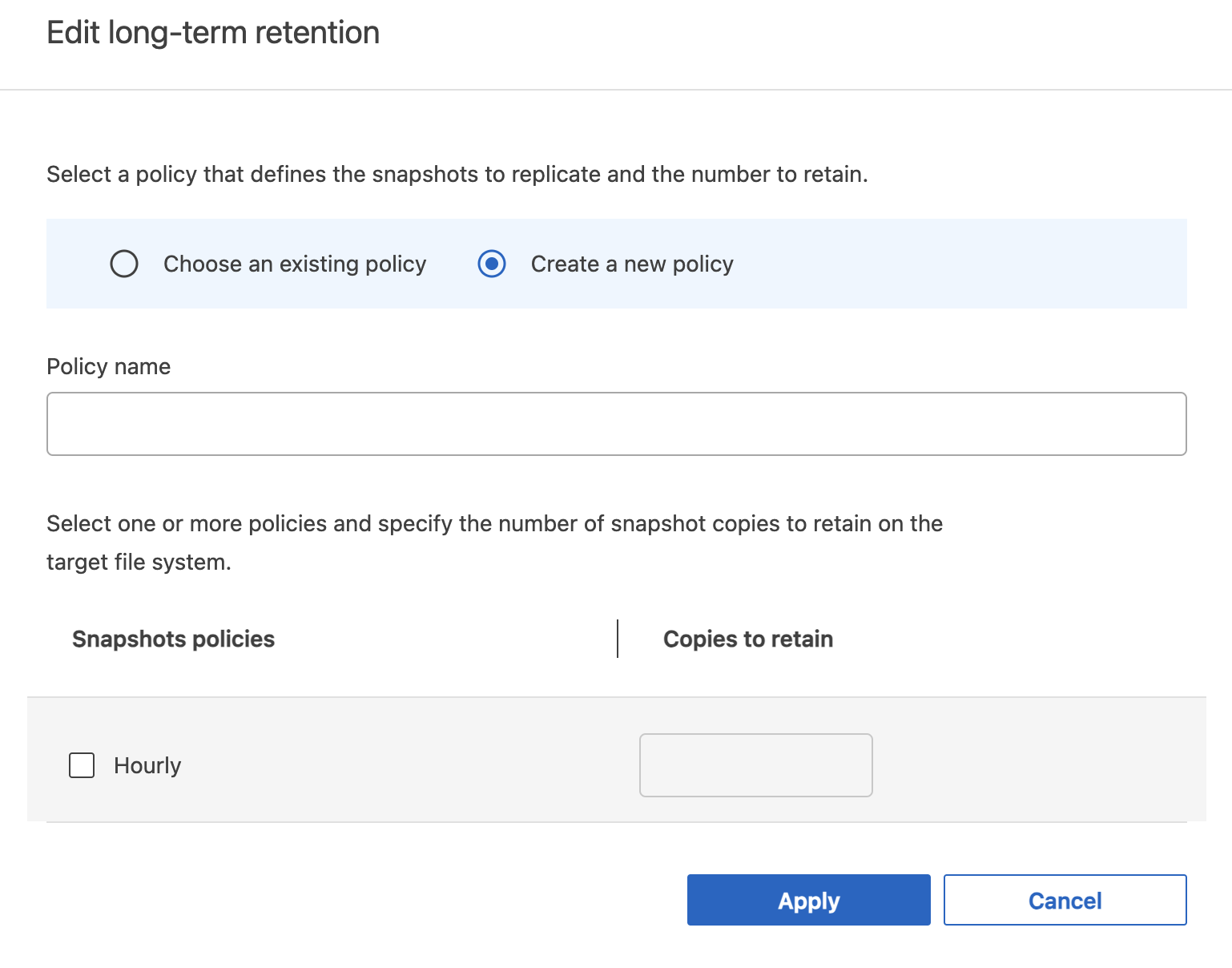1232x968 pixels.
Task: Click the Copies to retain input box for Hourly
Action: click(x=755, y=765)
